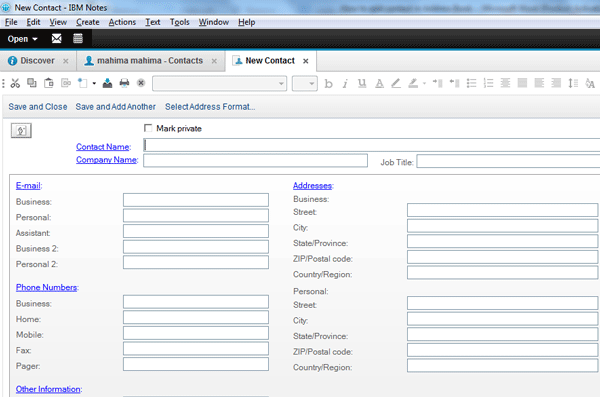Click the save to tray toolbar icon
The height and width of the screenshot is (397, 600).
(x=108, y=83)
